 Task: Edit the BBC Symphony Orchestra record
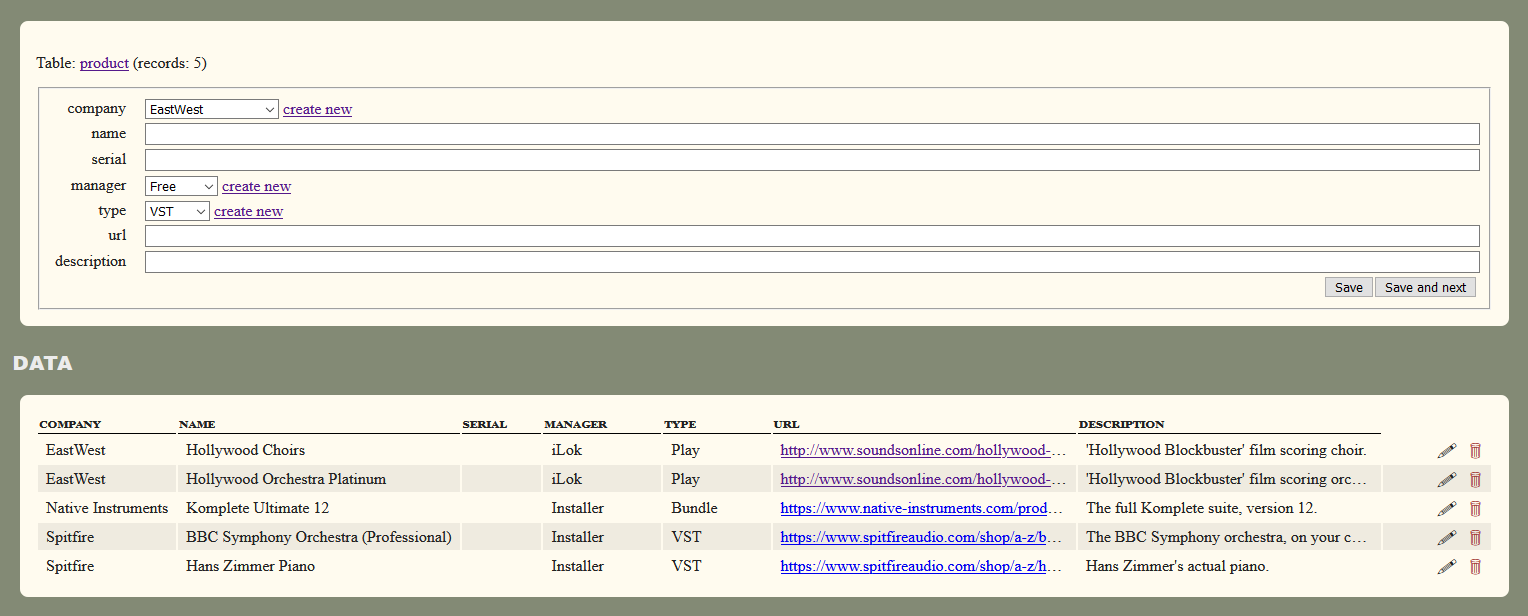pyautogui.click(x=1446, y=537)
